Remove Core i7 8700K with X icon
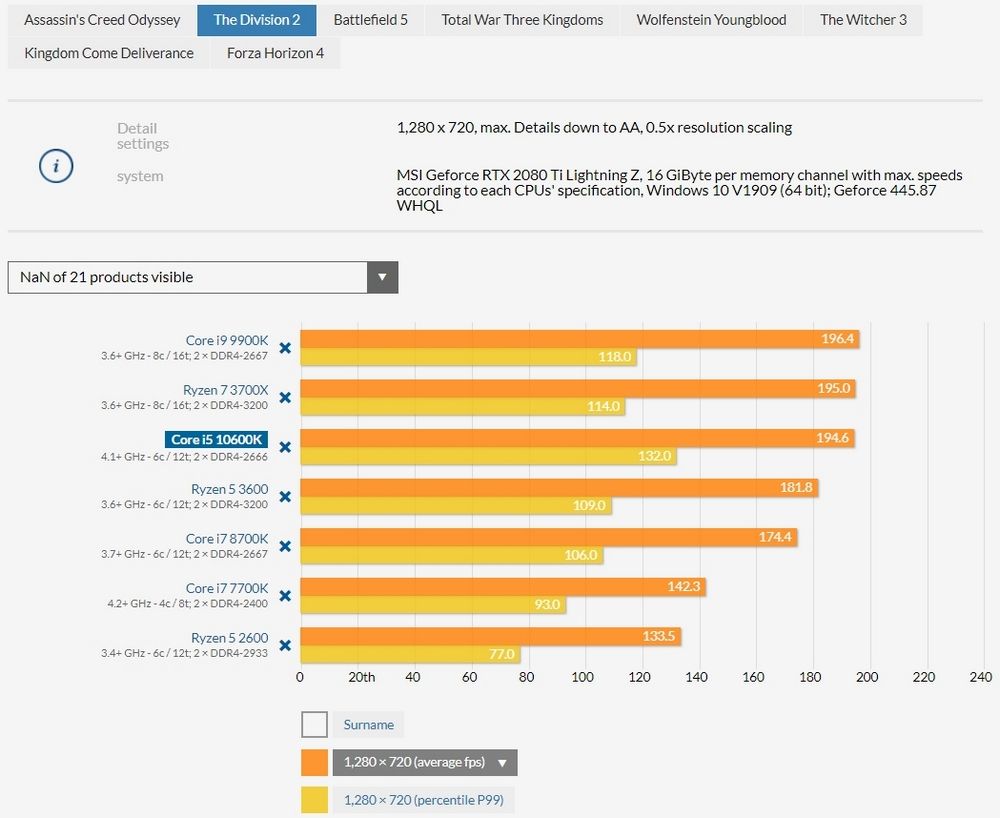Screen dimensions: 1000x818 285,546
